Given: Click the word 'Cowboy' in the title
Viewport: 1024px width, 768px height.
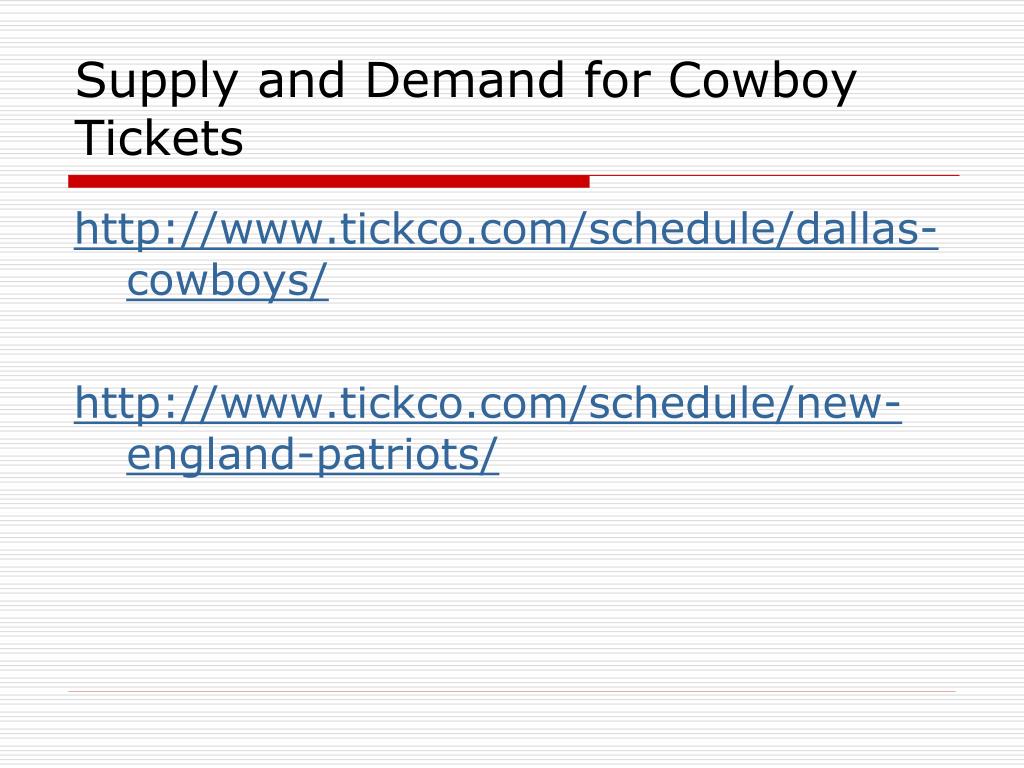Looking at the screenshot, I should click(x=762, y=81).
